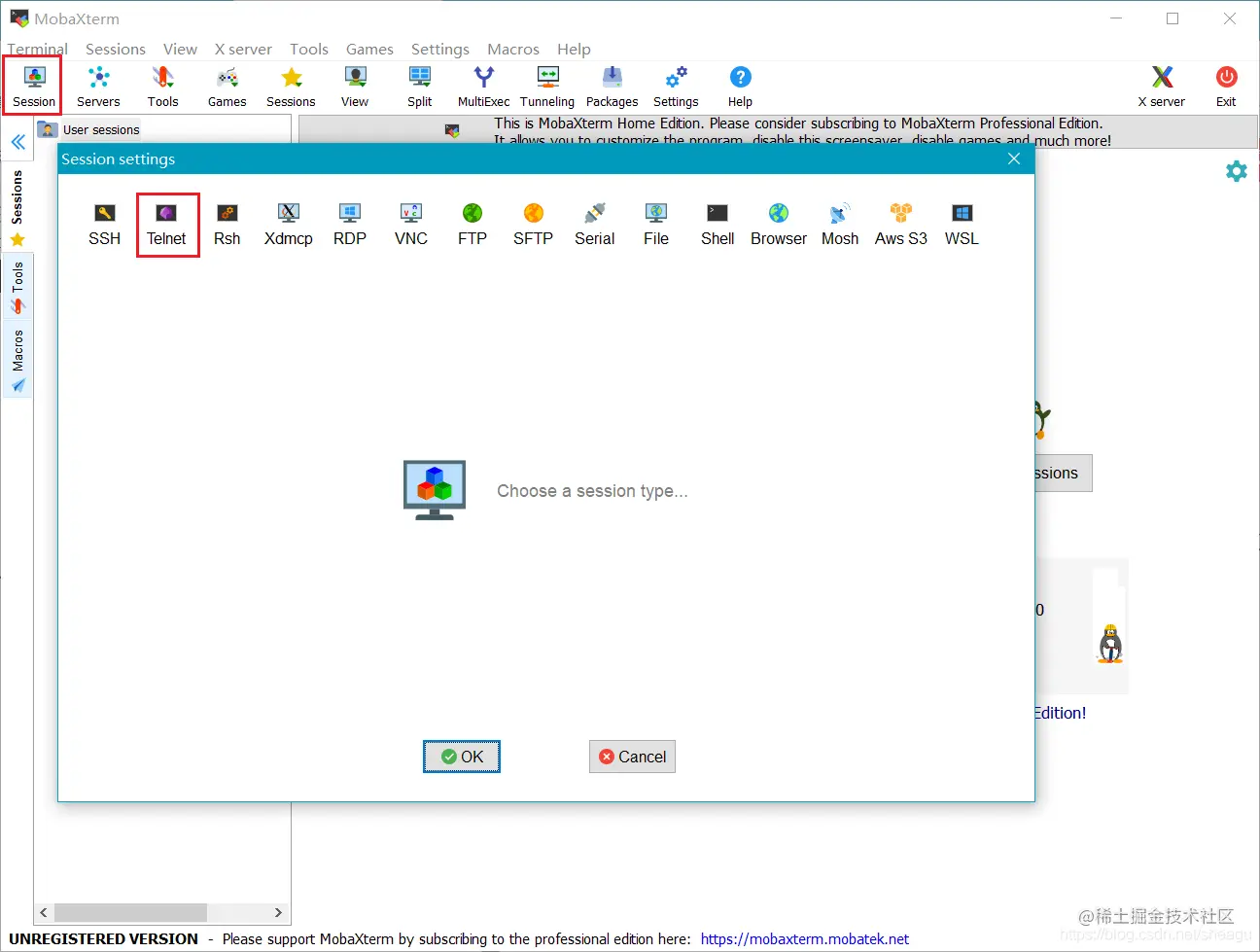Select the SSH session type
Viewport: 1260px width, 952px height.
tap(105, 226)
